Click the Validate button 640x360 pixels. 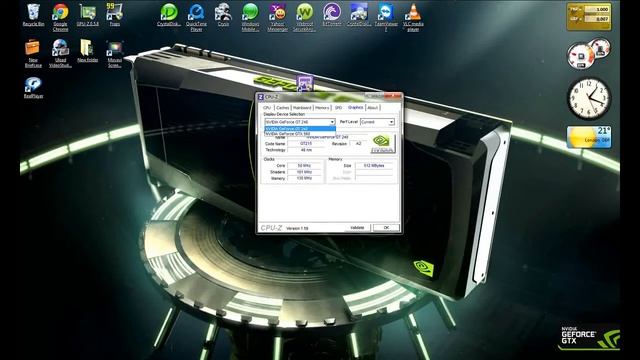point(357,228)
